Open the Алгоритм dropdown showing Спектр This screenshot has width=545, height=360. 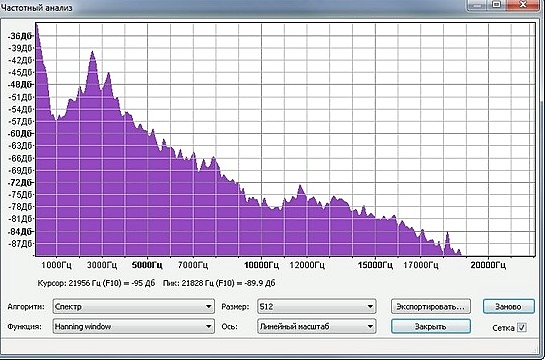134,306
